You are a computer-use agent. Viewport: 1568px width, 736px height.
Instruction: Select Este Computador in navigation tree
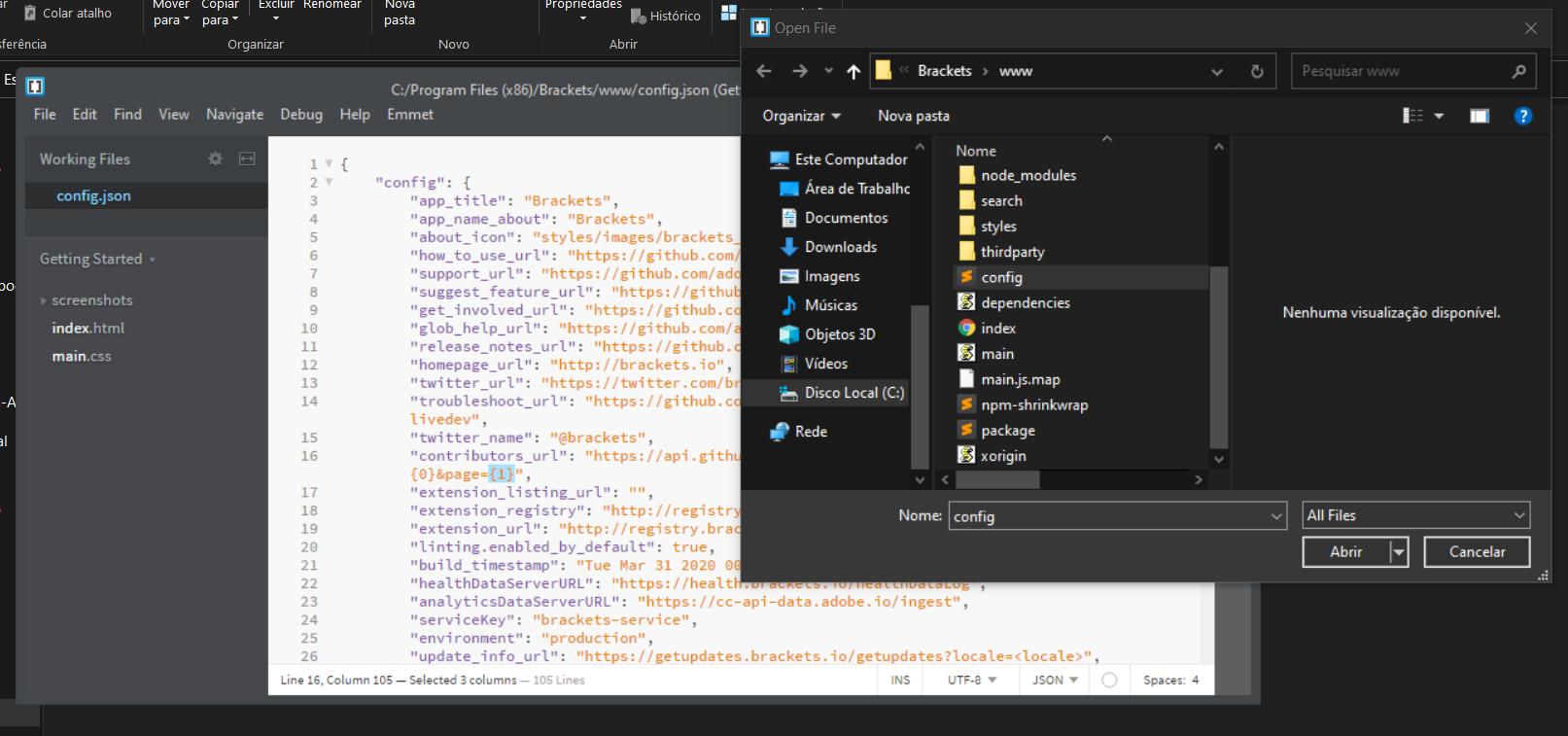tap(839, 159)
